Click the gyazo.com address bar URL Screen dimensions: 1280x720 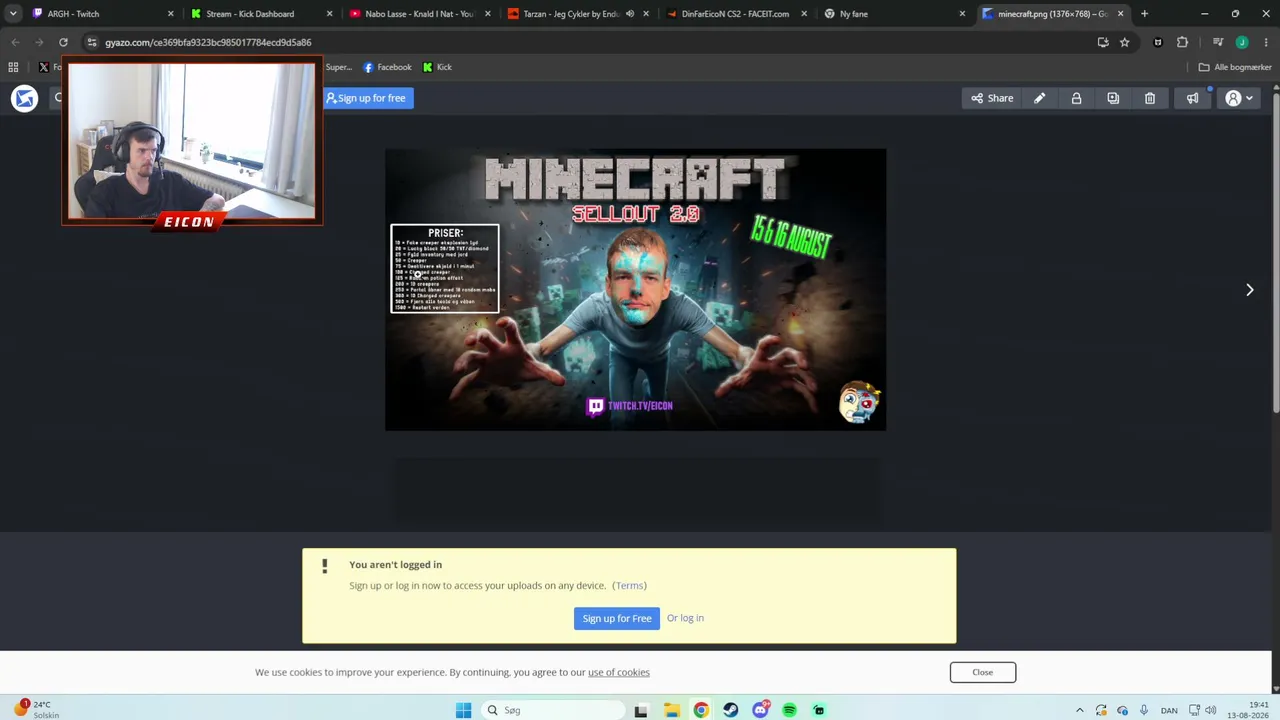pyautogui.click(x=208, y=42)
